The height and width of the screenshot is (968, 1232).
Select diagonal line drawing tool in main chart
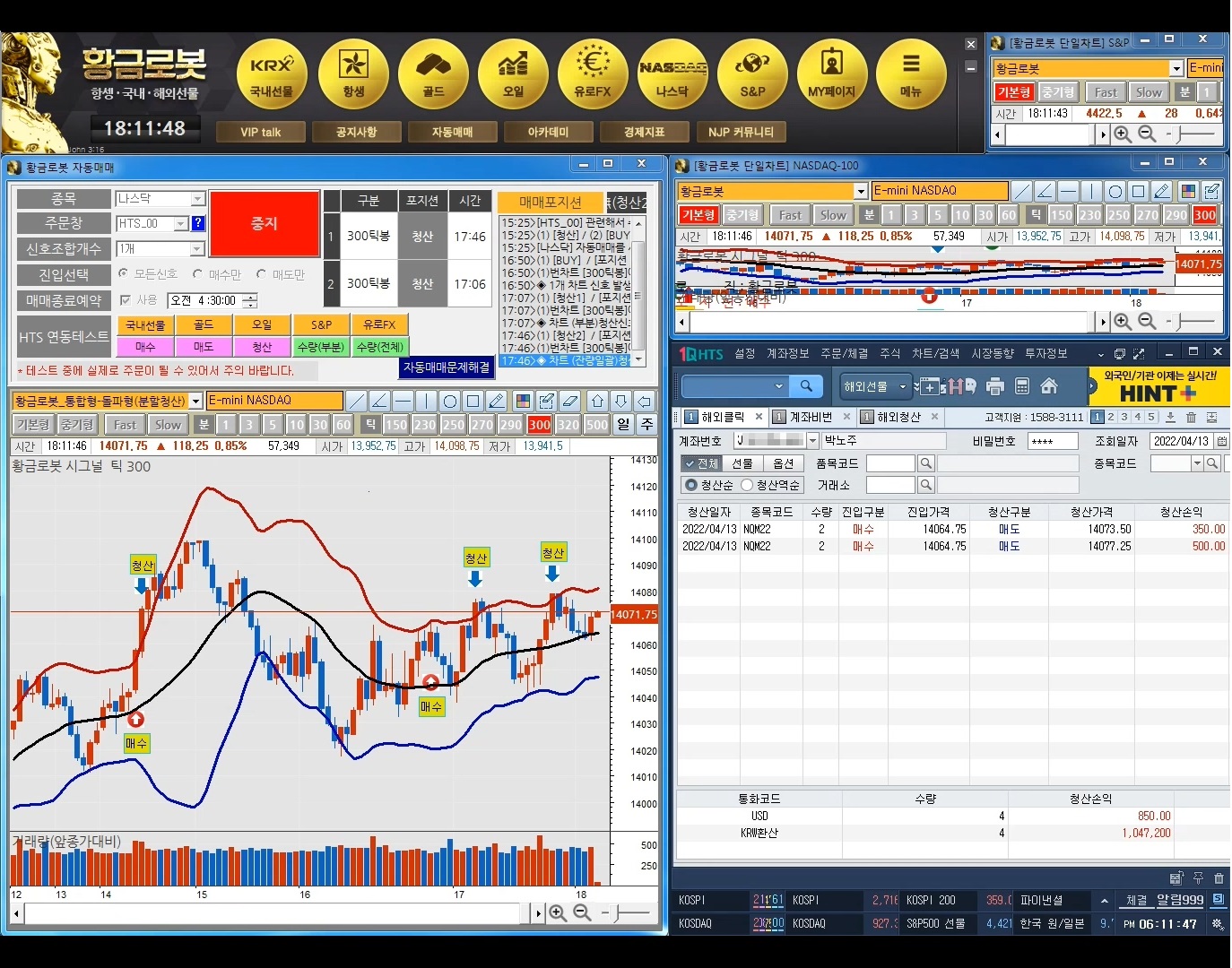(356, 401)
